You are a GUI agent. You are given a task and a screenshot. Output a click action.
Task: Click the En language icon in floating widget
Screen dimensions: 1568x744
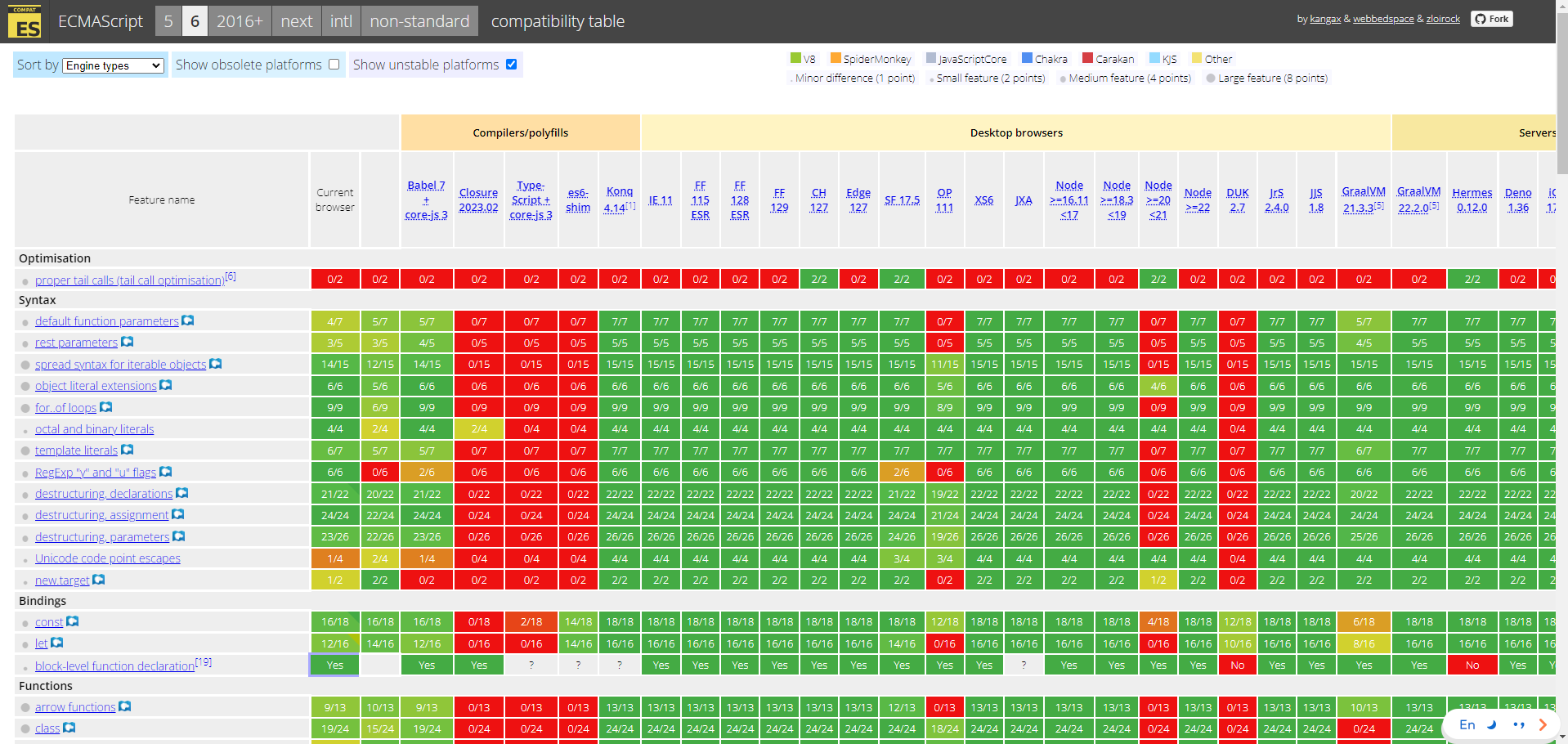(x=1467, y=724)
